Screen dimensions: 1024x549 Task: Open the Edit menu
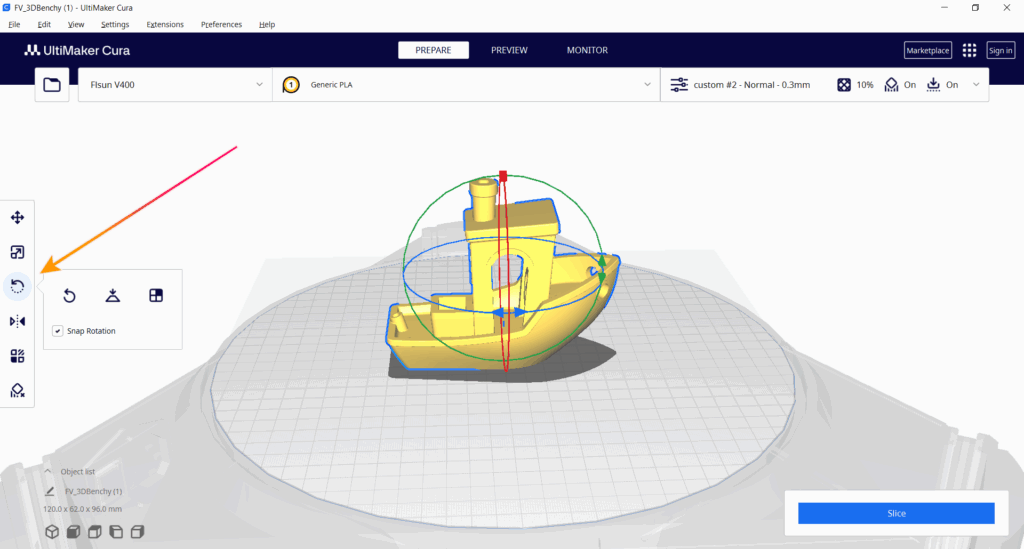click(x=44, y=24)
